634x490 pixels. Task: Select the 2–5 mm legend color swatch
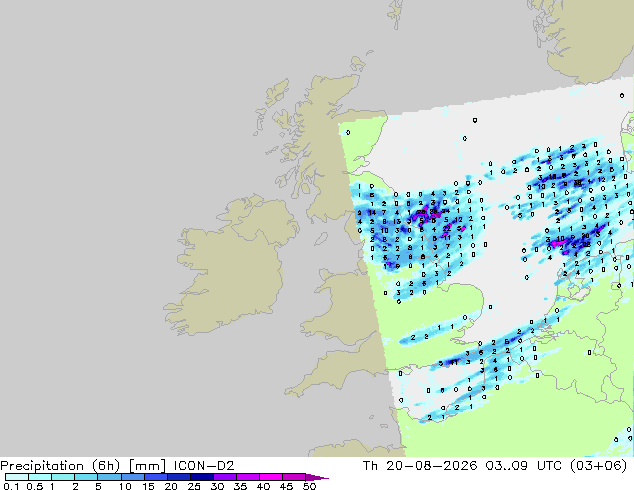(86, 477)
